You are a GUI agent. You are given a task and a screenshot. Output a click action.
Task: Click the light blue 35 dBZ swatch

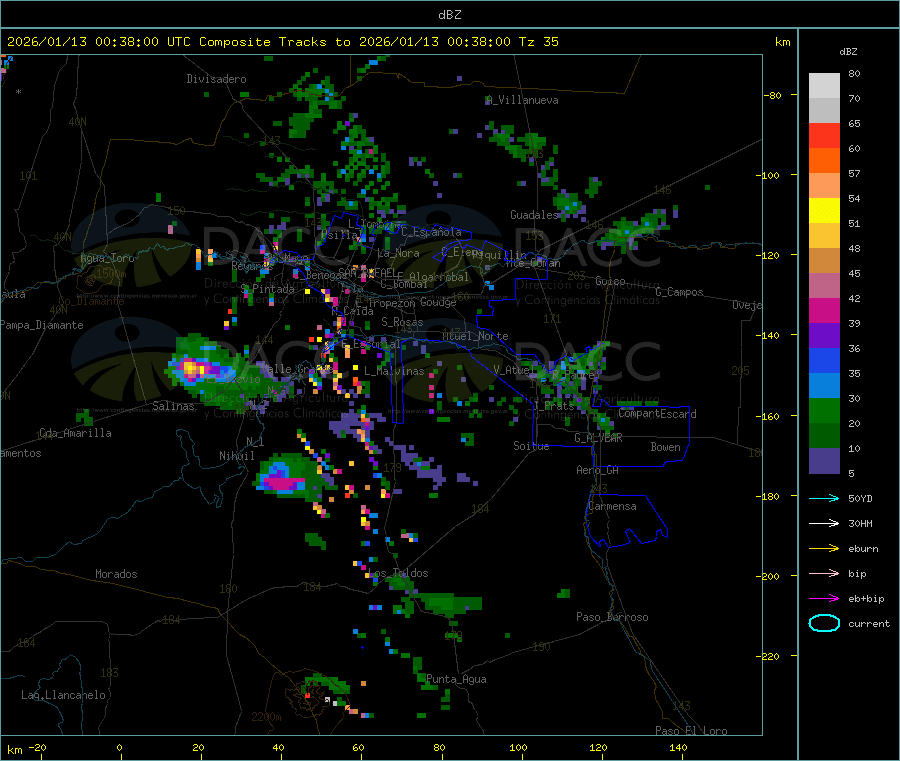[824, 385]
